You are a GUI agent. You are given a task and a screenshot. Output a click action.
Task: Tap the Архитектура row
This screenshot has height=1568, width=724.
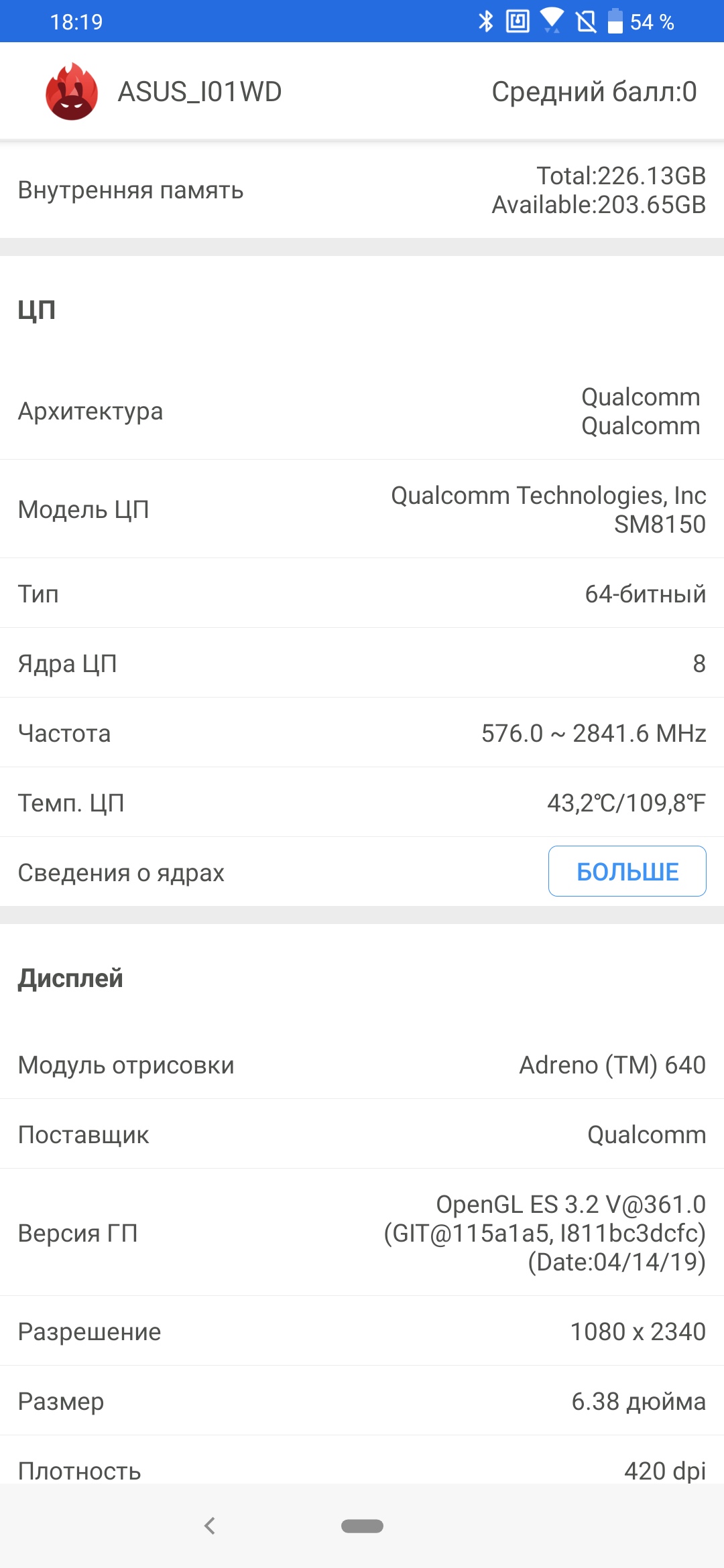point(362,411)
